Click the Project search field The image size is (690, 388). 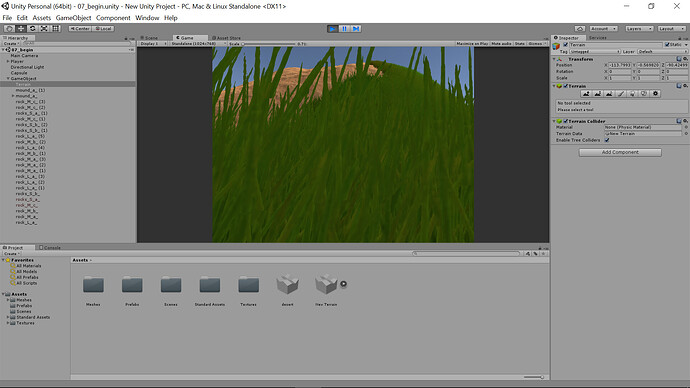[466, 254]
